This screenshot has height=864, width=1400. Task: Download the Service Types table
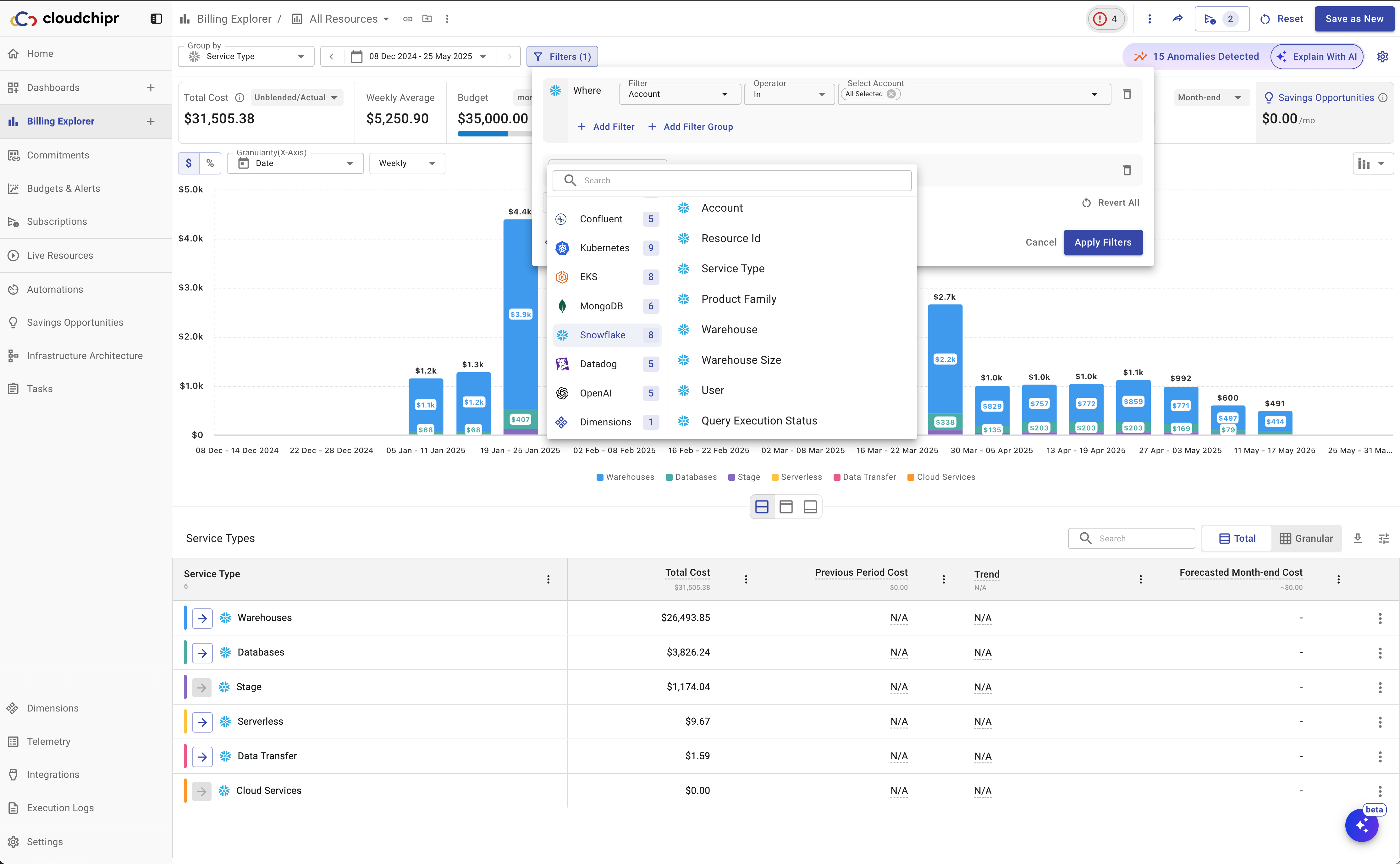point(1358,538)
